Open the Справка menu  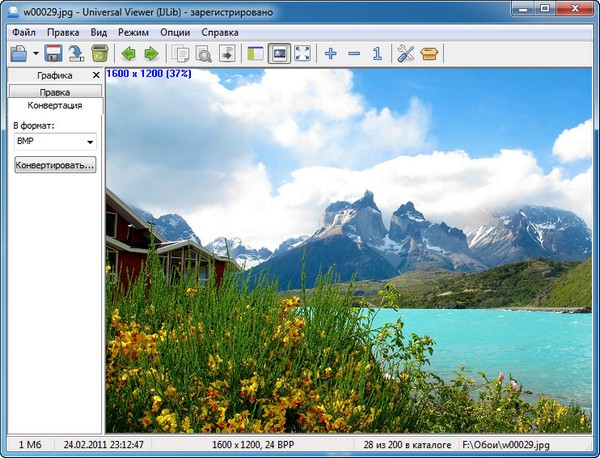(220, 33)
